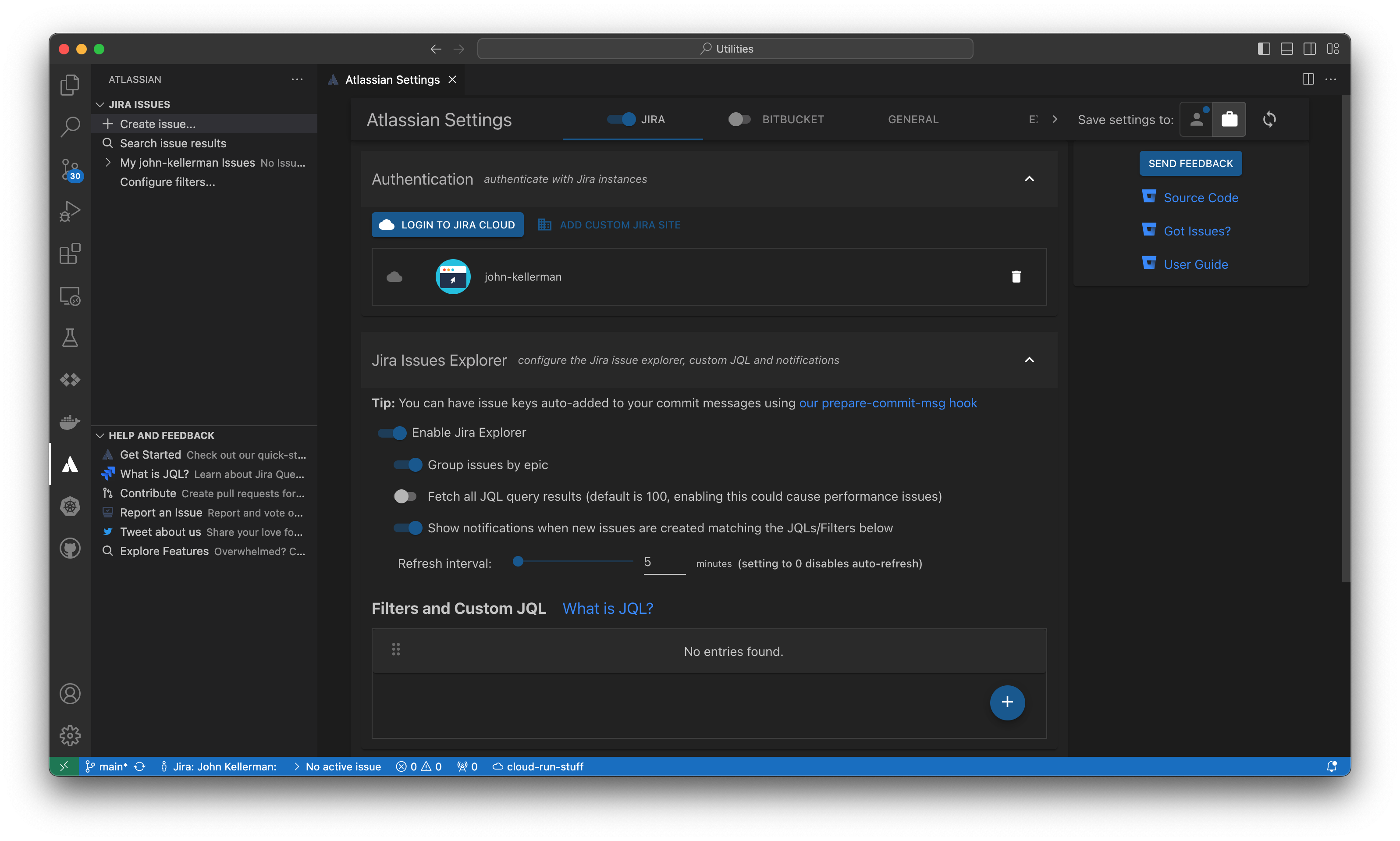Collapse the Jira Issues Explorer section
1400x841 pixels.
(1029, 360)
